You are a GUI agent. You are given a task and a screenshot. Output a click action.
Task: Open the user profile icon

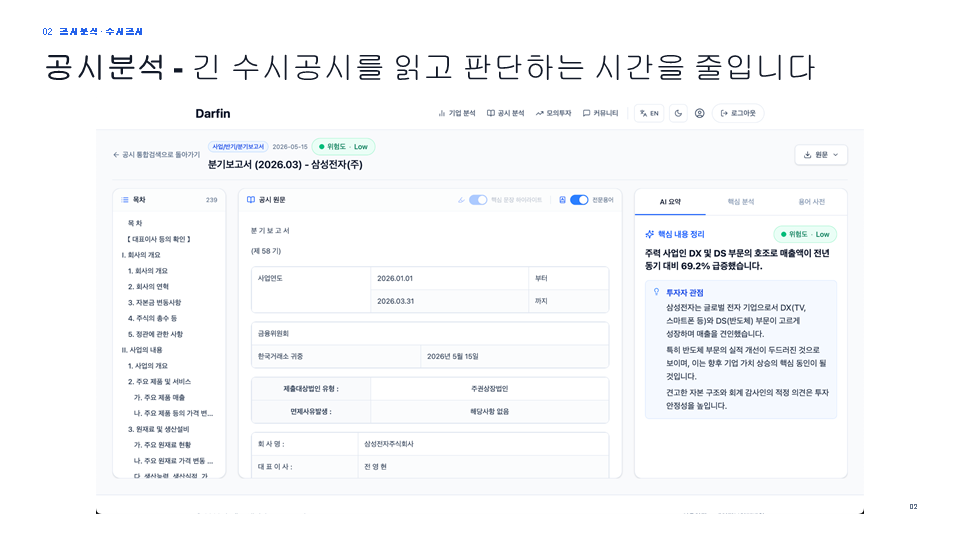pos(700,113)
